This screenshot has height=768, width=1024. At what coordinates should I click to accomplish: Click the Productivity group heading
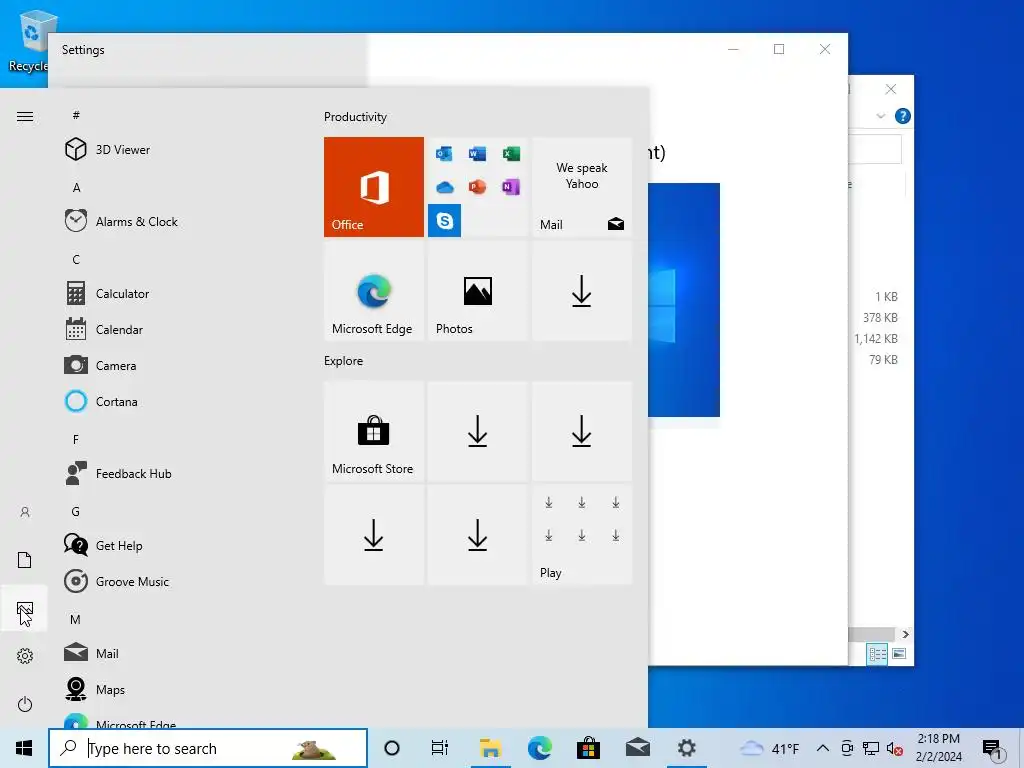(x=355, y=117)
